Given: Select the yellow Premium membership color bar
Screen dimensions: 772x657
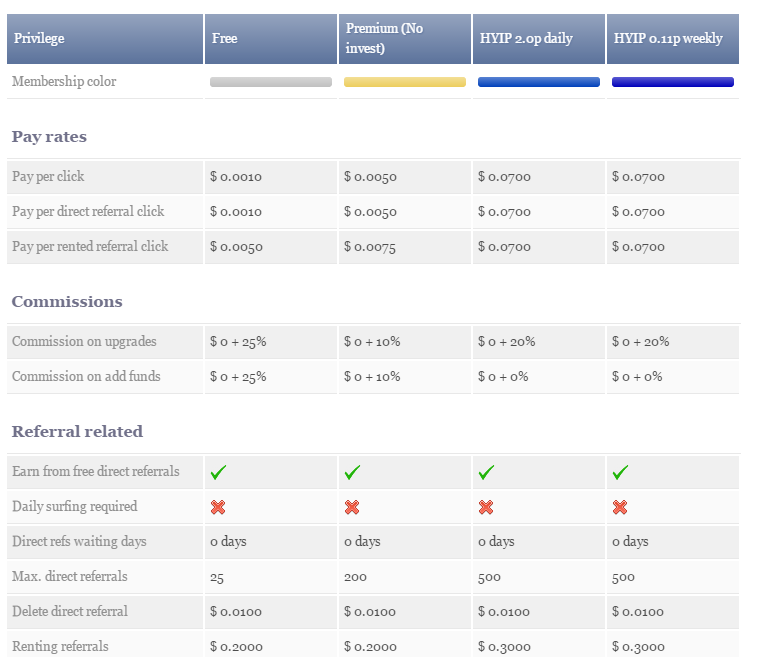Looking at the screenshot, I should coord(405,82).
